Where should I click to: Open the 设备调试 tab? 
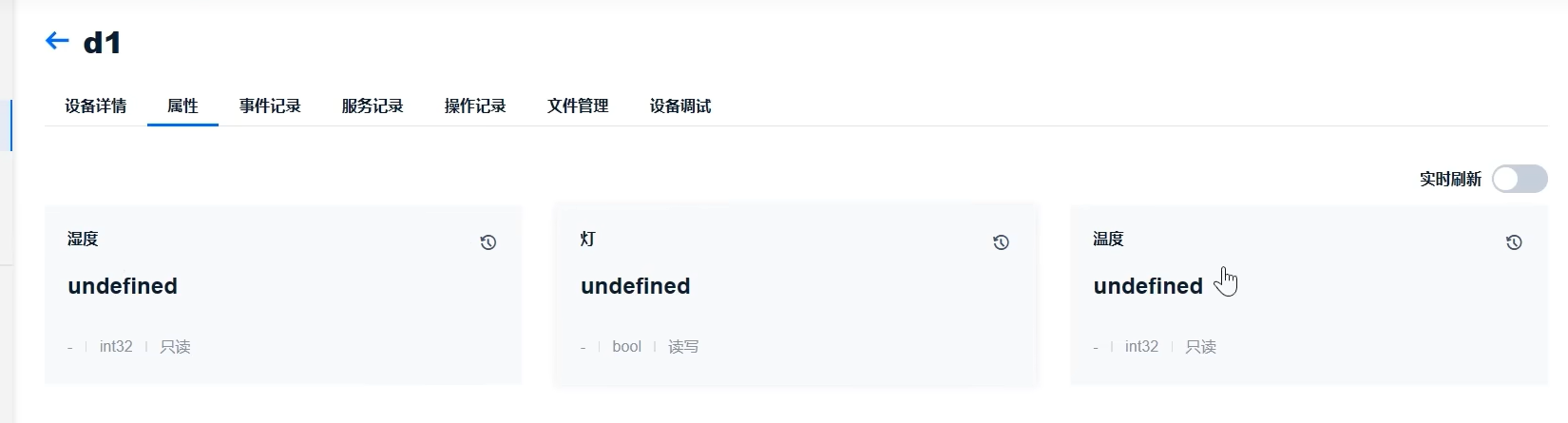pyautogui.click(x=680, y=106)
